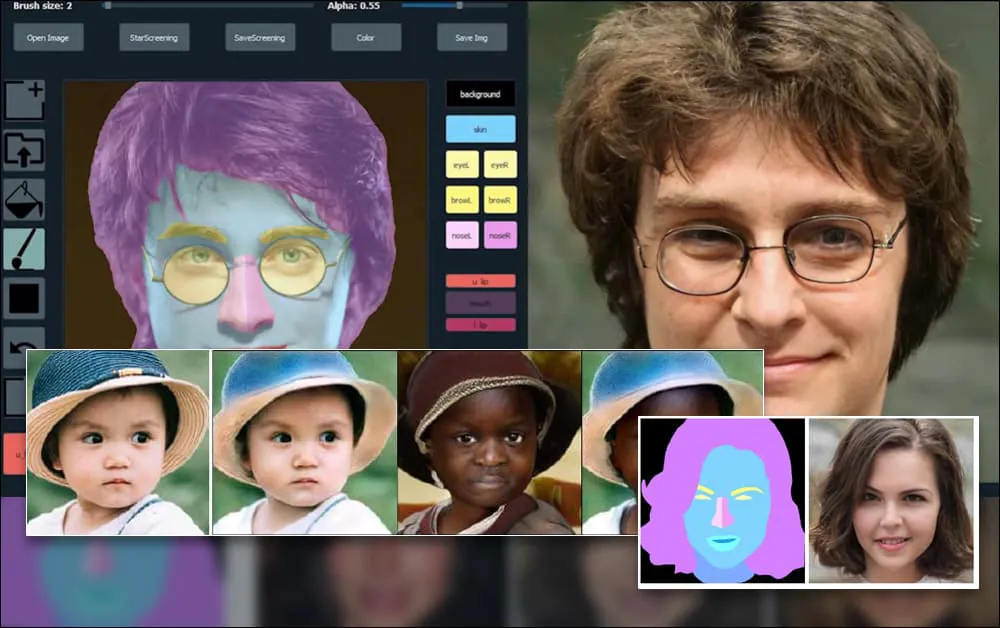Select the background label swatch

tap(480, 94)
